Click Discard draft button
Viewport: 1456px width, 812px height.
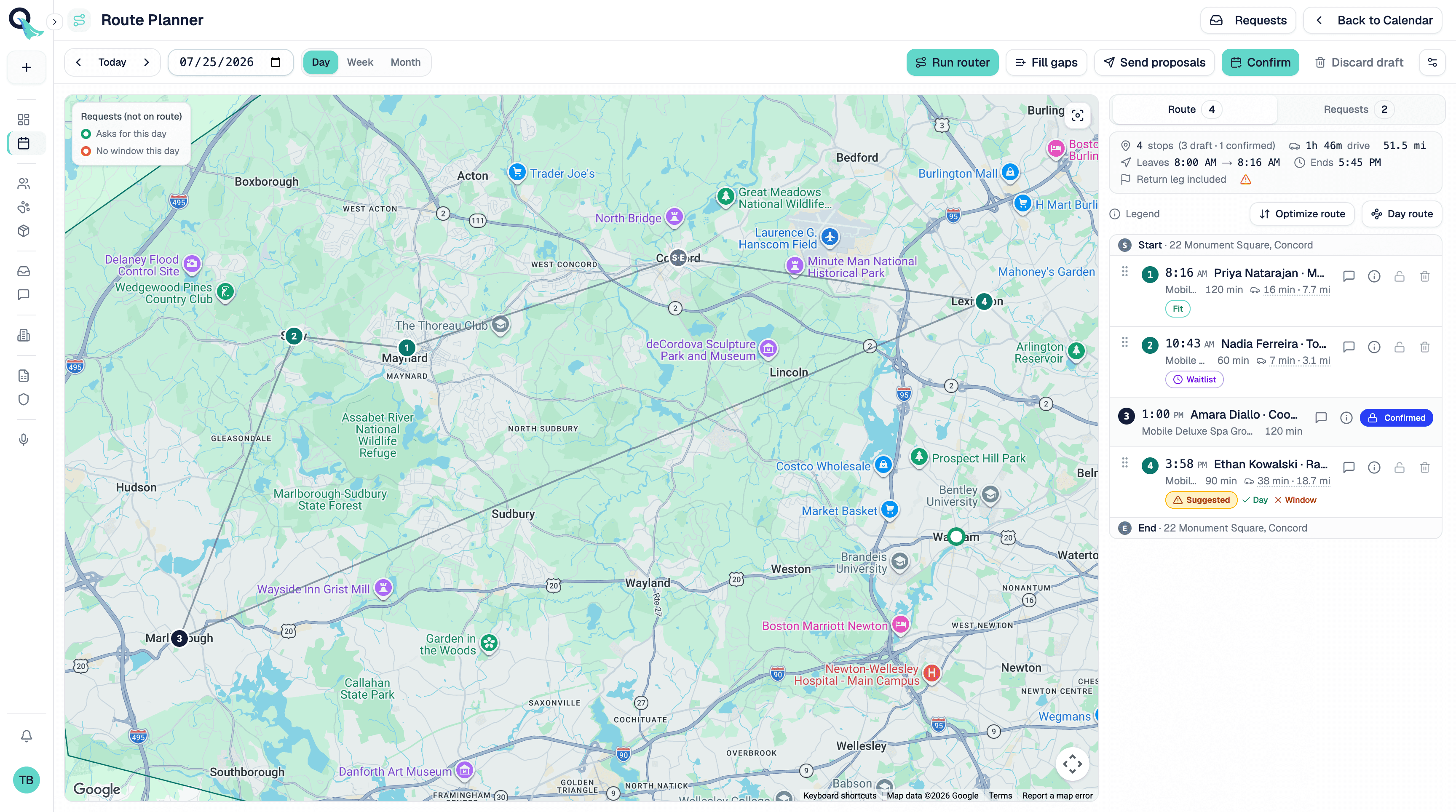pos(1359,62)
